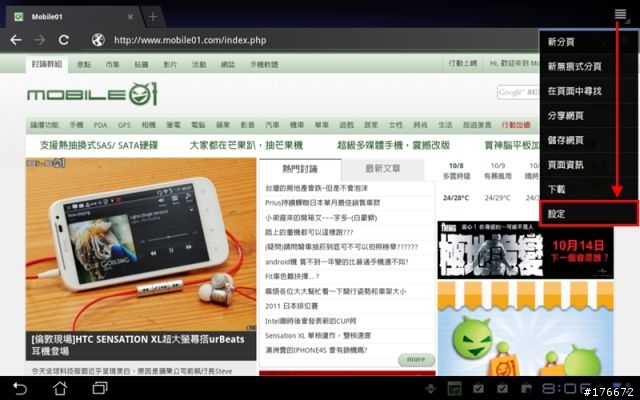Screen dimensions: 640x400
Task: Pick 儲存網頁 from the menu
Action: (x=589, y=140)
